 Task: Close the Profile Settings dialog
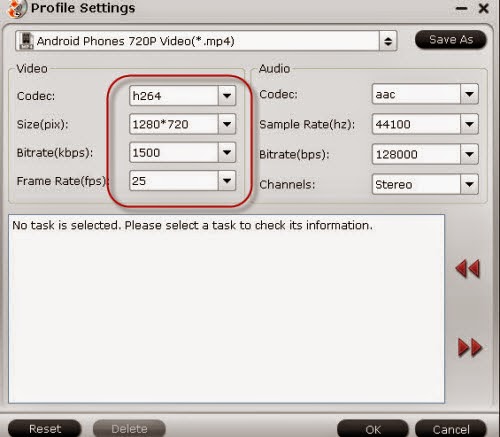pyautogui.click(x=484, y=8)
